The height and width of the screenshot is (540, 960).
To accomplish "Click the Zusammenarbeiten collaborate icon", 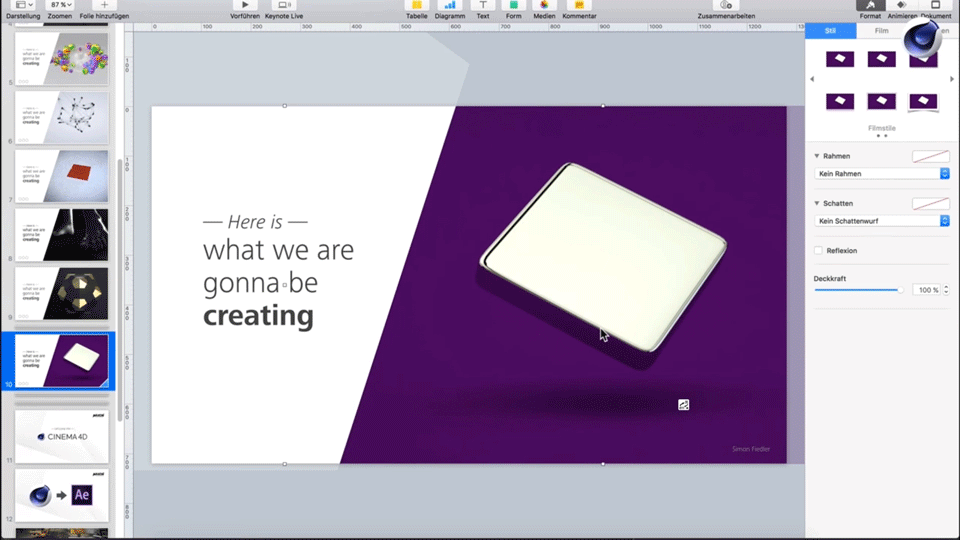I will (x=726, y=5).
